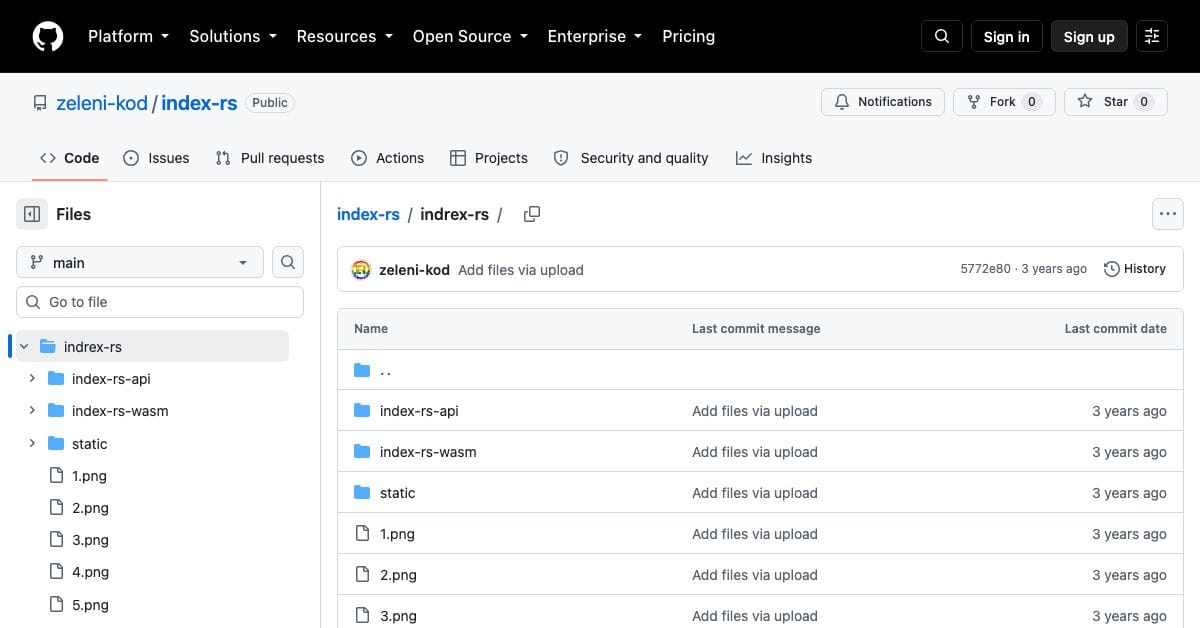Copy path using the copy icon
The height and width of the screenshot is (628, 1200).
point(532,214)
